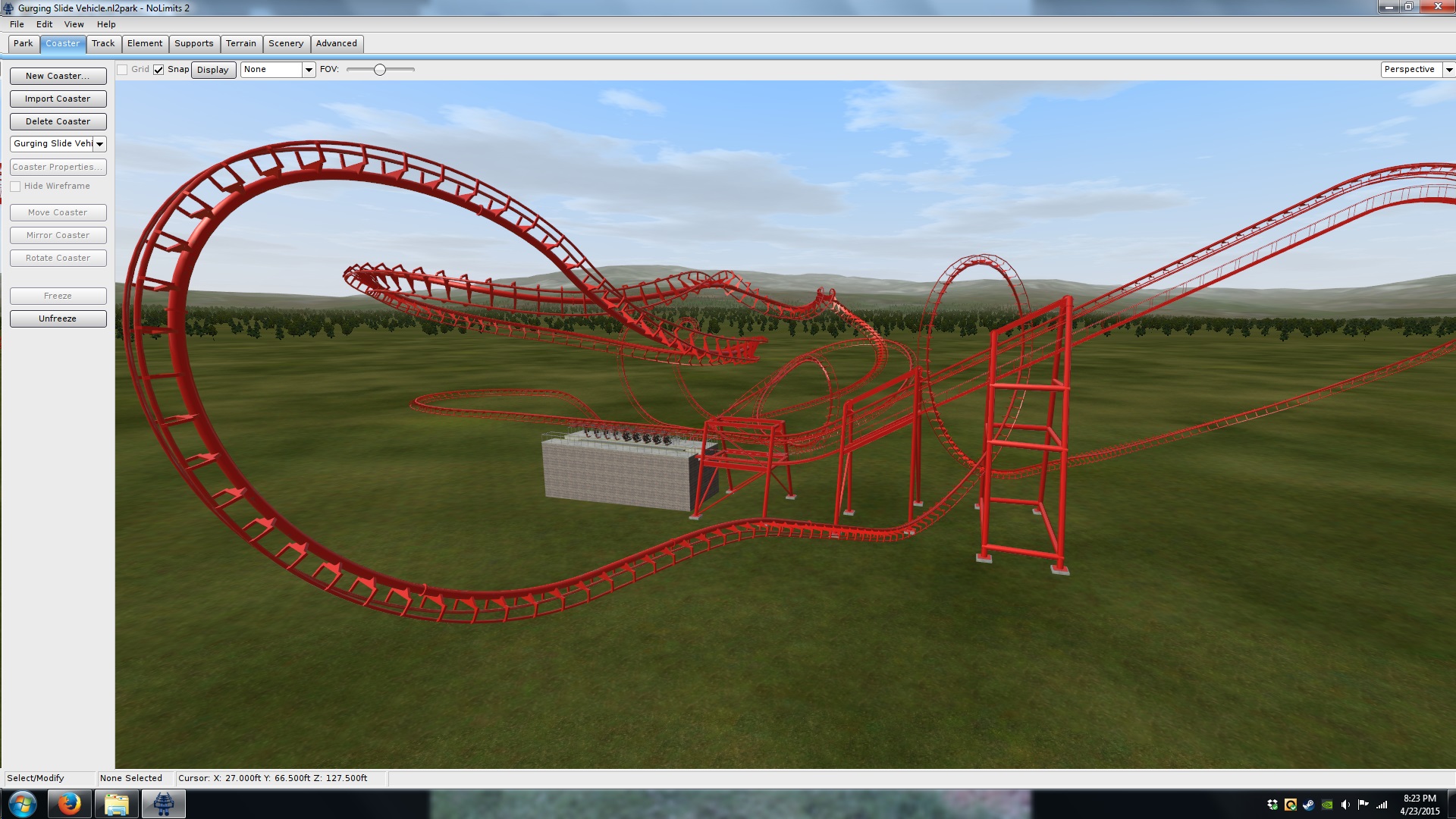
Task: Click the New Coaster button
Action: point(58,76)
